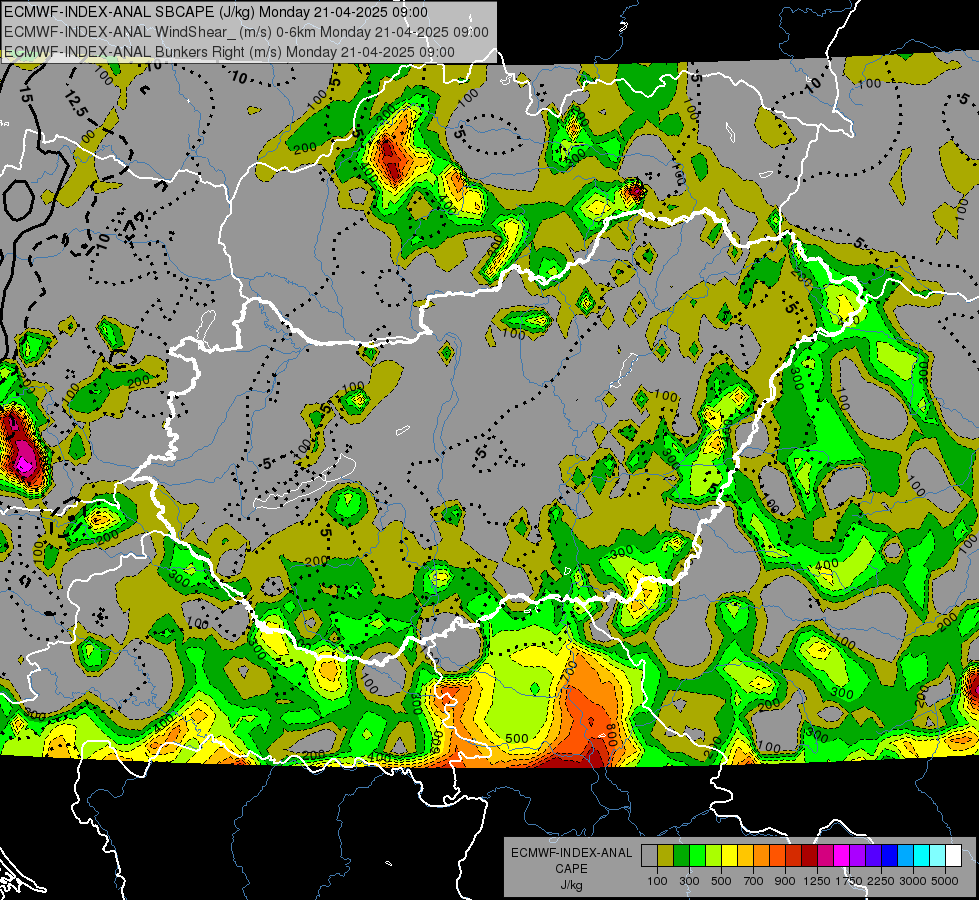The image size is (979, 900).
Task: Select the dark green legend swatch
Action: pyautogui.click(x=681, y=856)
